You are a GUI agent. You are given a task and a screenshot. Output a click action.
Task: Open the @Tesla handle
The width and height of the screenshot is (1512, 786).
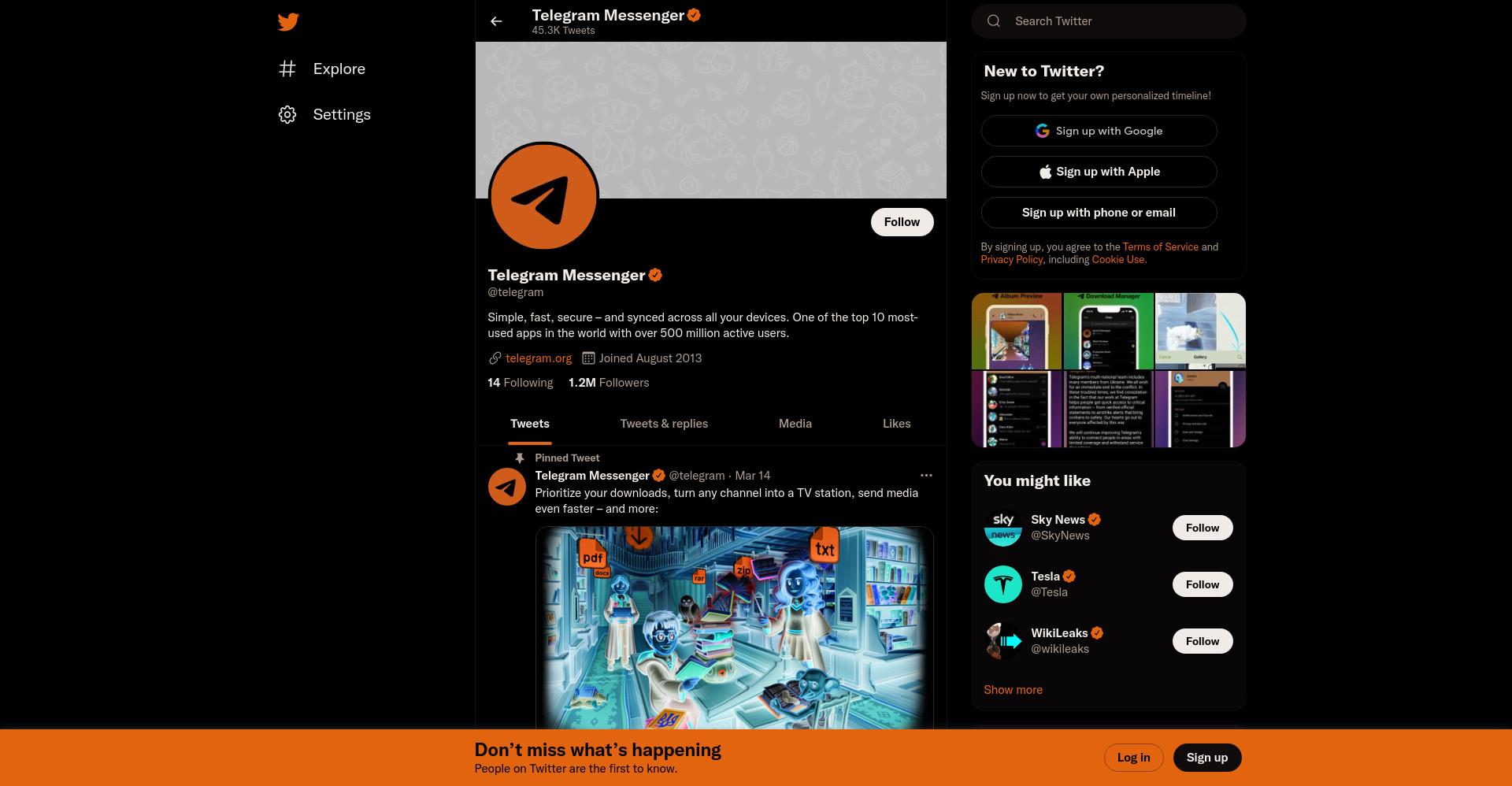(1049, 592)
